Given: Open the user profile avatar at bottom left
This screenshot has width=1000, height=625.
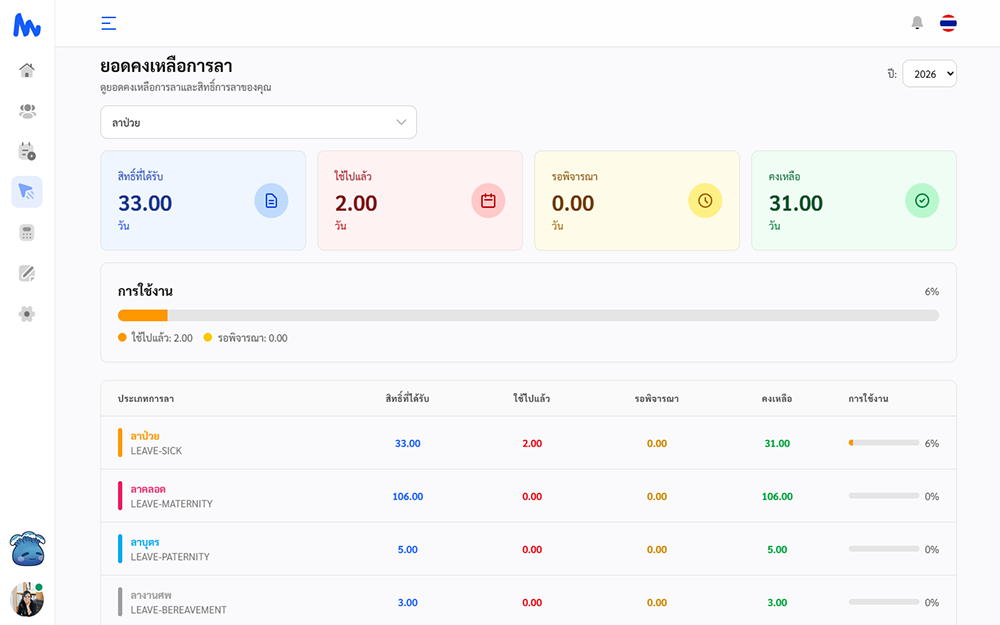Looking at the screenshot, I should (27, 599).
